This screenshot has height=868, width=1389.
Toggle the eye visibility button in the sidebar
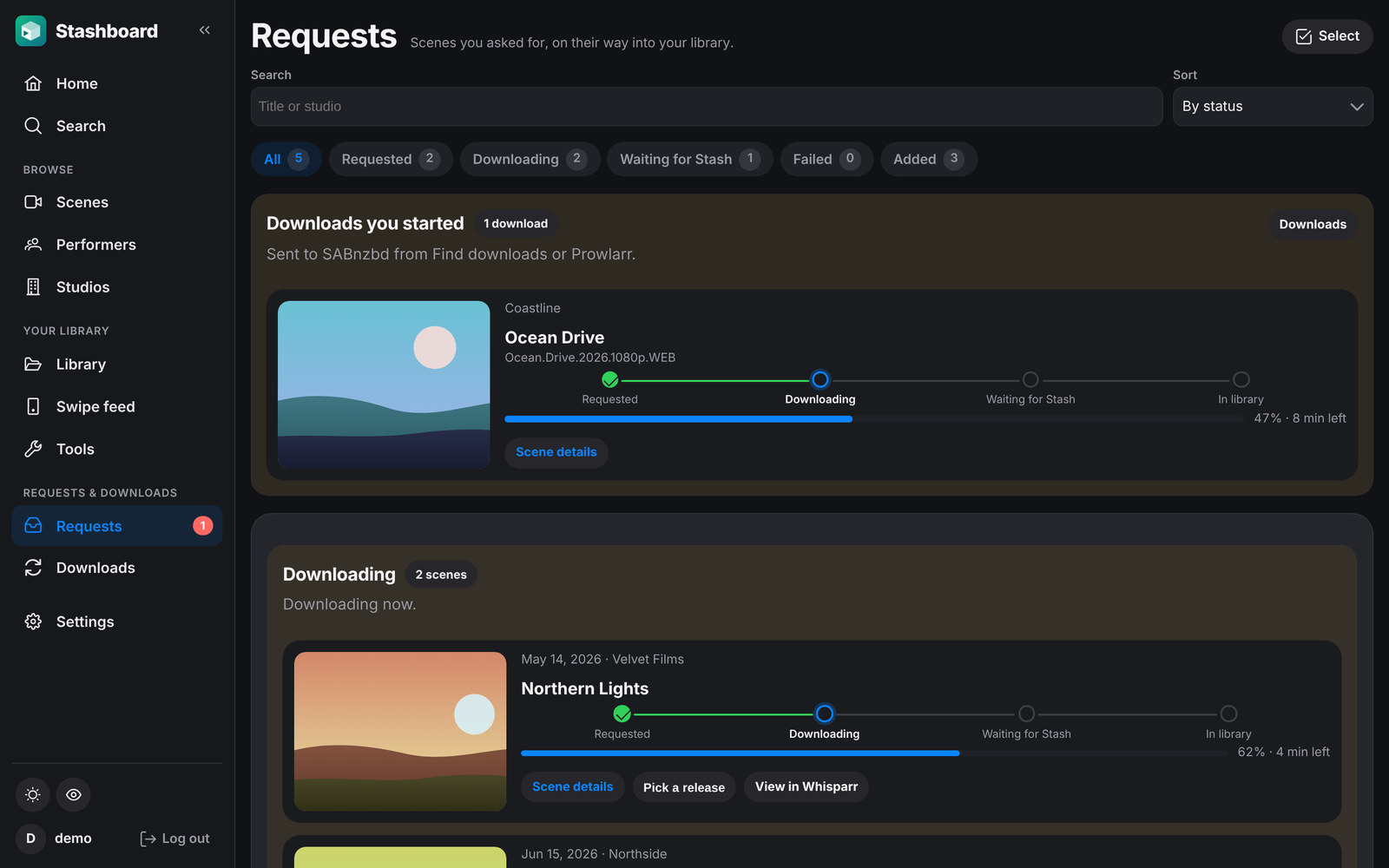coord(74,794)
